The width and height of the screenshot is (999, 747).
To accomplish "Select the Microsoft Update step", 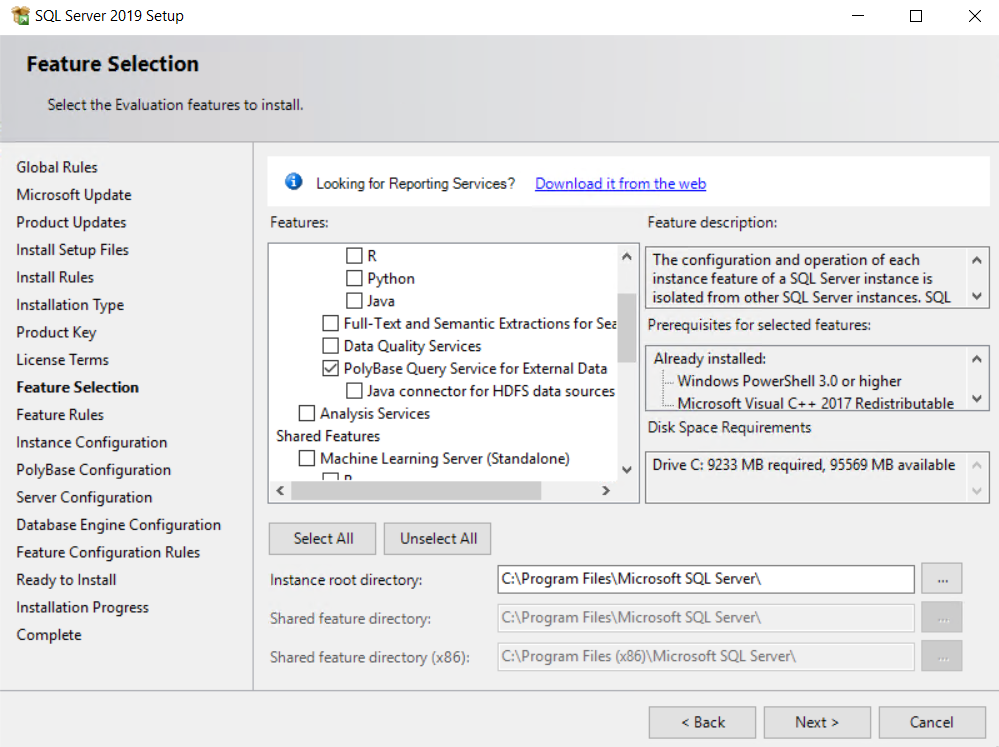I will 74,194.
